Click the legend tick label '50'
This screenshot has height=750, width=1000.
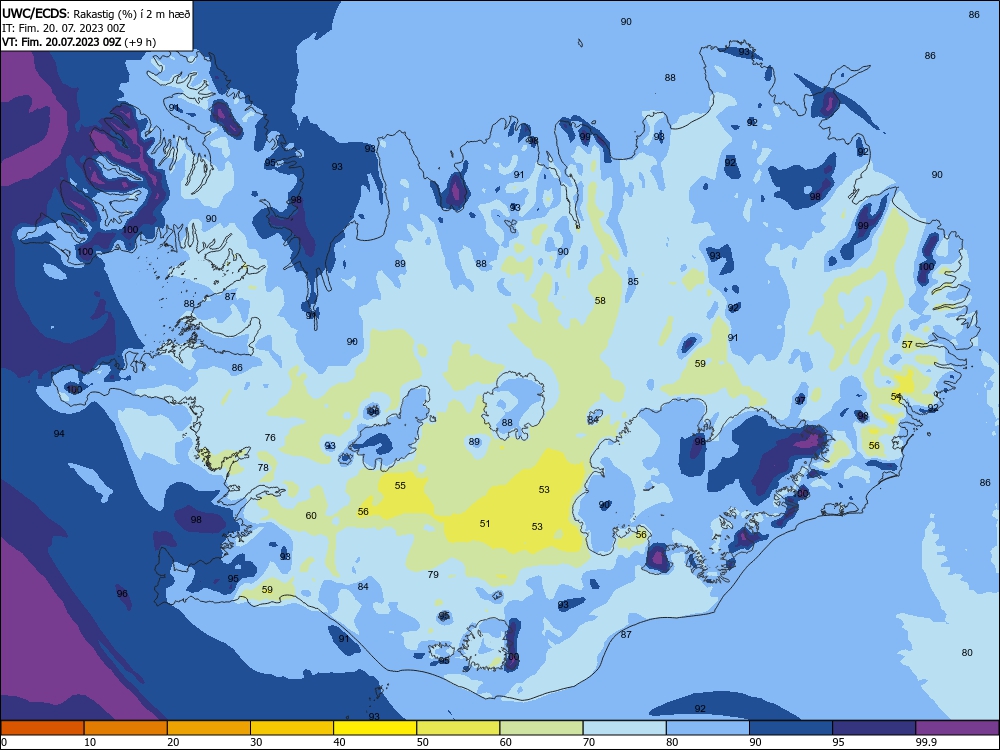(x=422, y=742)
